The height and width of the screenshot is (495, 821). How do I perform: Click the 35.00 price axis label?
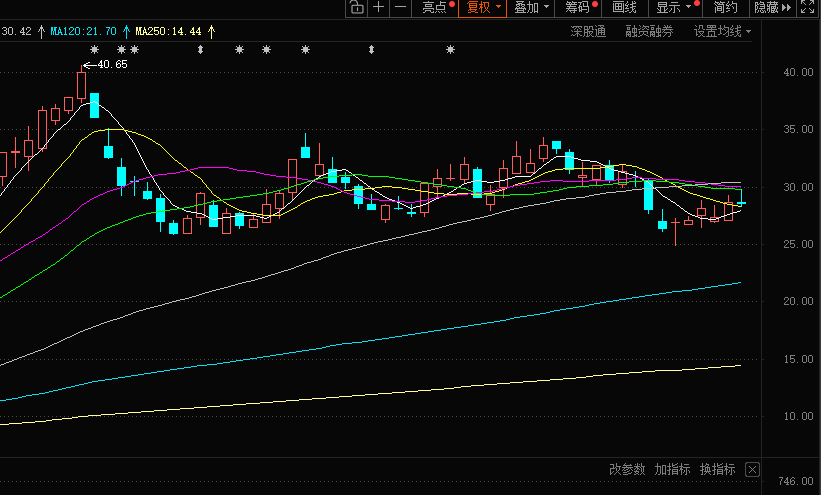(x=798, y=129)
